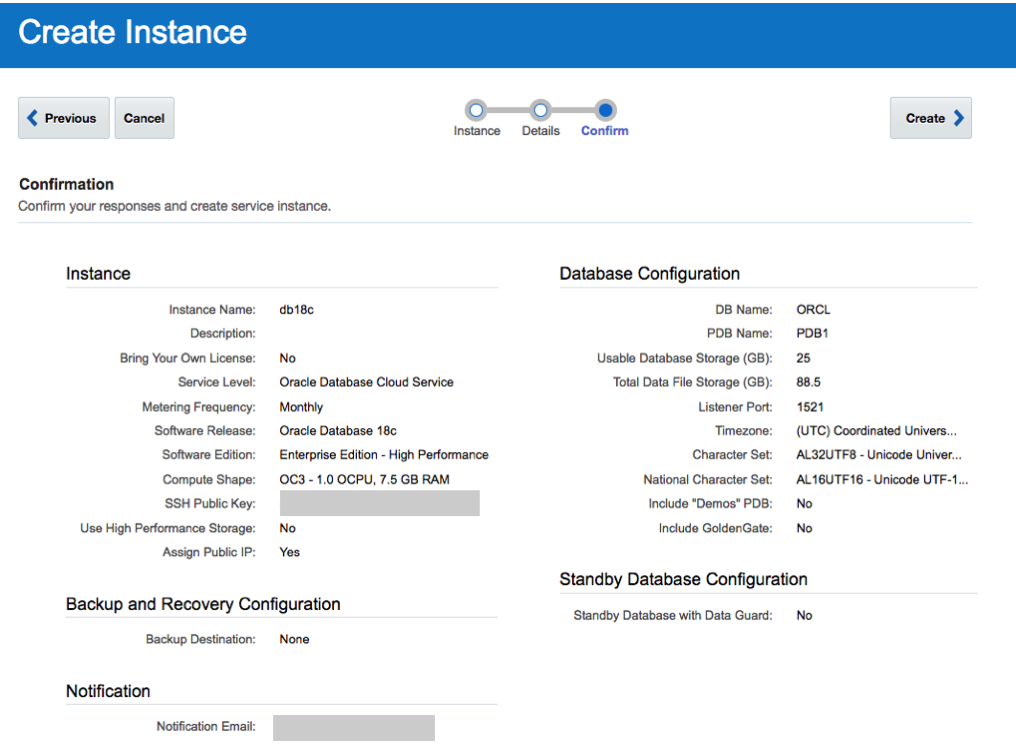
Task: Go to the Instance wizard step circle
Action: tap(476, 110)
